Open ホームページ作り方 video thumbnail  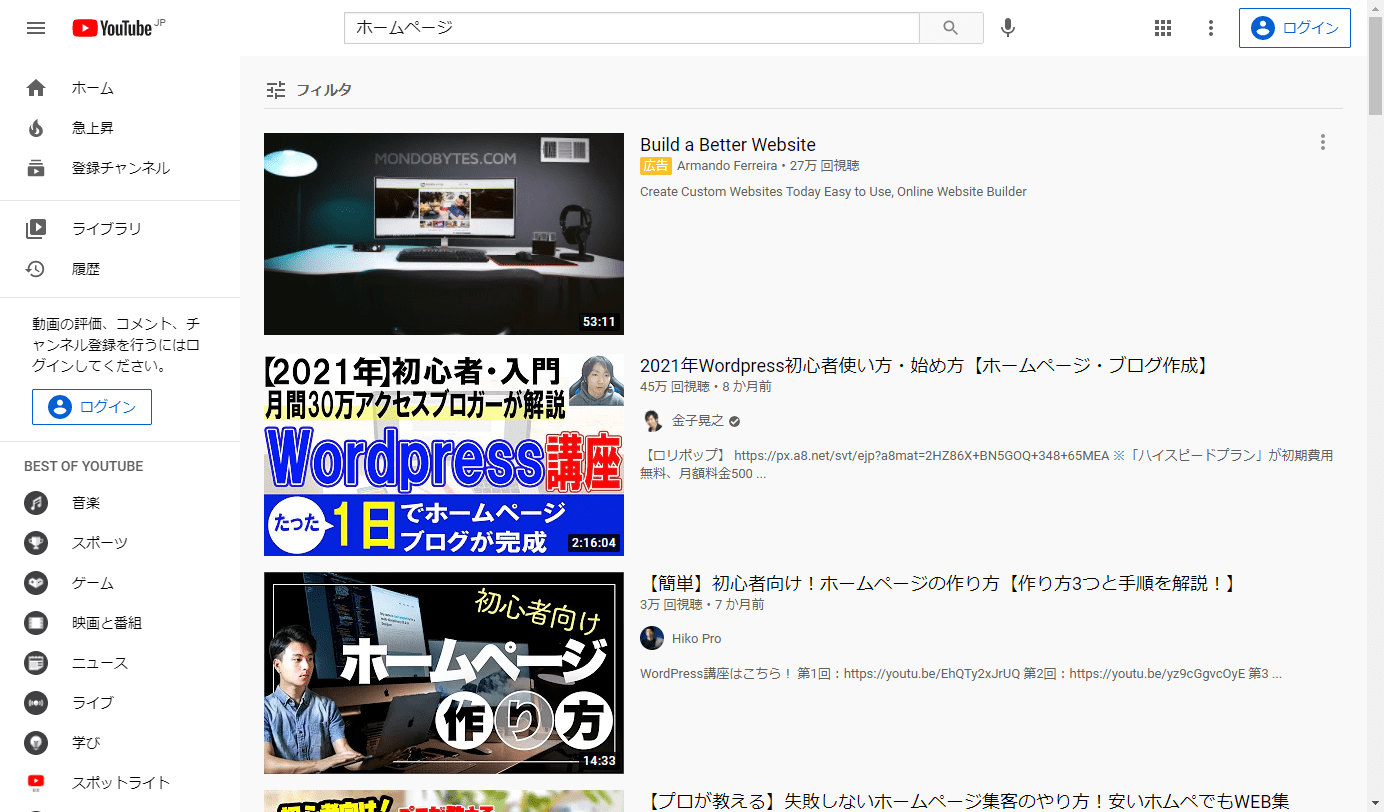[444, 673]
